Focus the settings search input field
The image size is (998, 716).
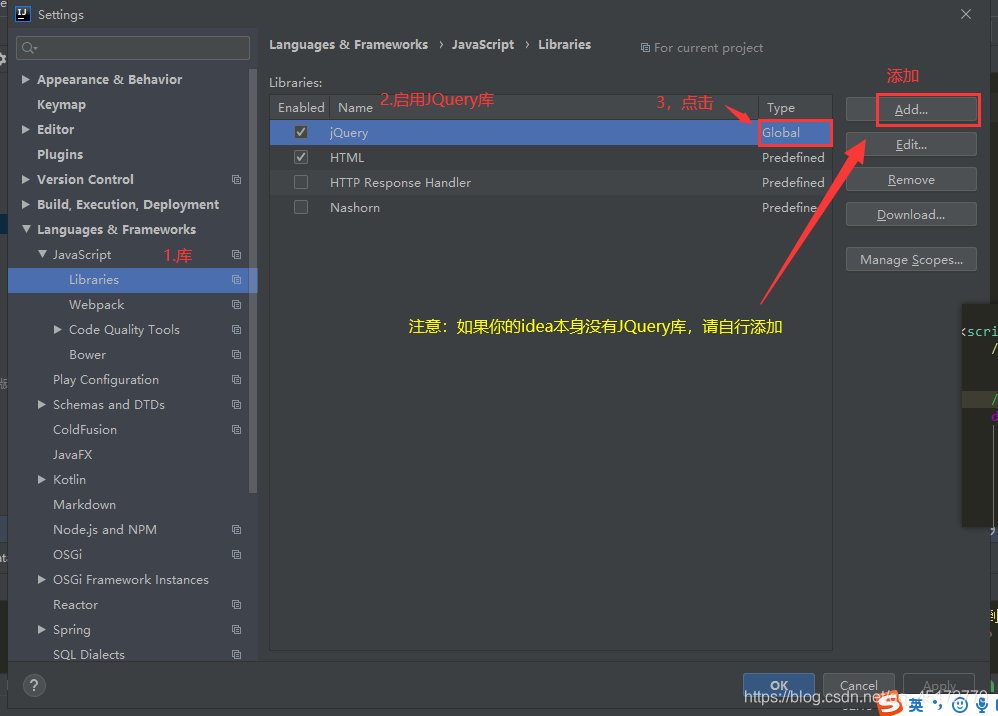pyautogui.click(x=132, y=48)
